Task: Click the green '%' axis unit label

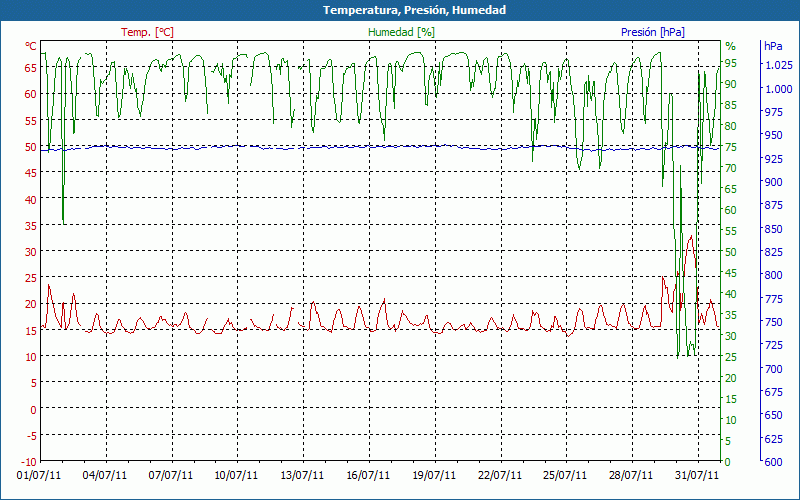Action: 731,46
